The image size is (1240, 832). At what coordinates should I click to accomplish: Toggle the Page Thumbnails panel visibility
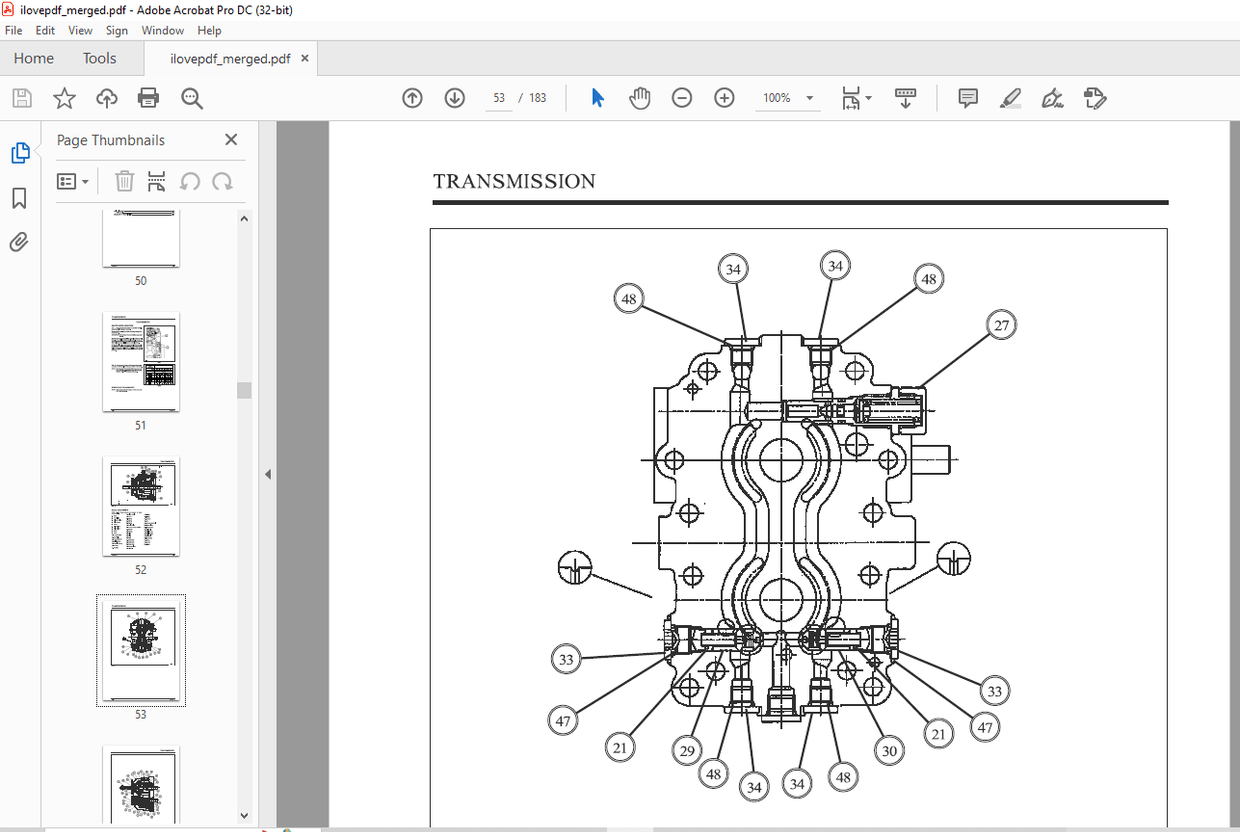(20, 153)
